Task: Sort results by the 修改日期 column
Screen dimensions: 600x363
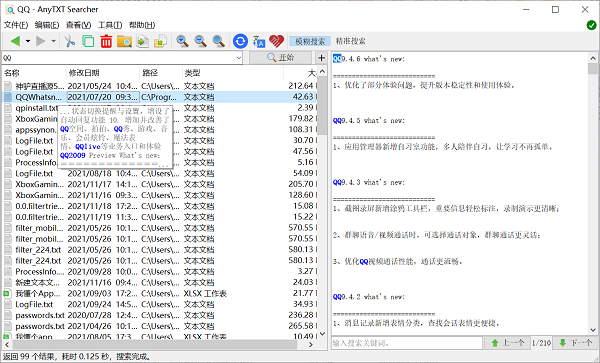Action: 103,73
